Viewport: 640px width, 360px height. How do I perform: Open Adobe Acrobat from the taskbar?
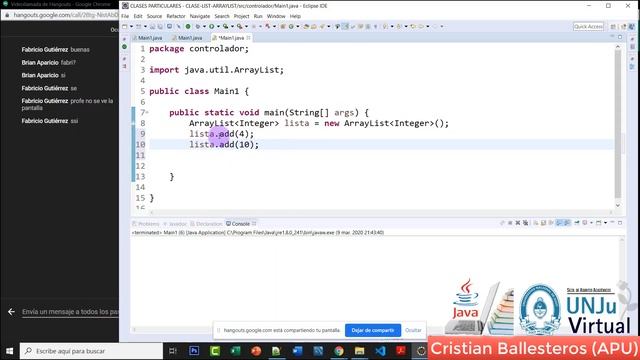[x=401, y=351]
